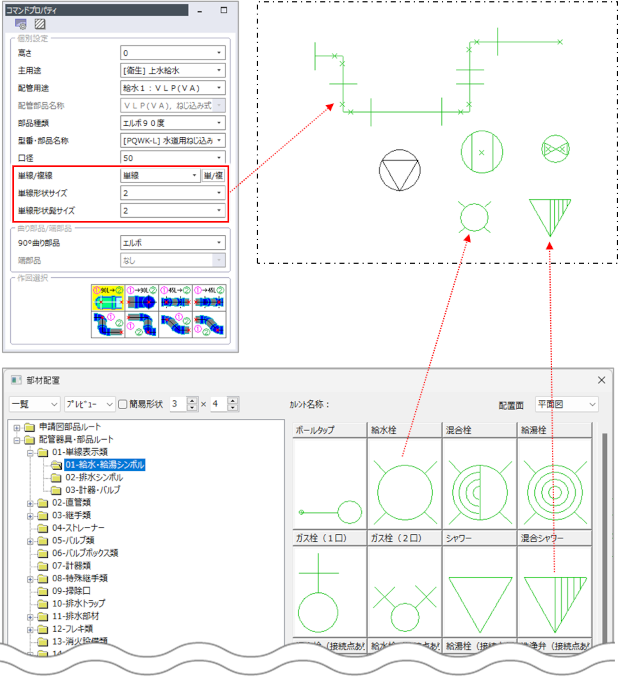The image size is (618, 687).
Task: Toggle the 簡易形状 checkbox
Action: coord(123,404)
